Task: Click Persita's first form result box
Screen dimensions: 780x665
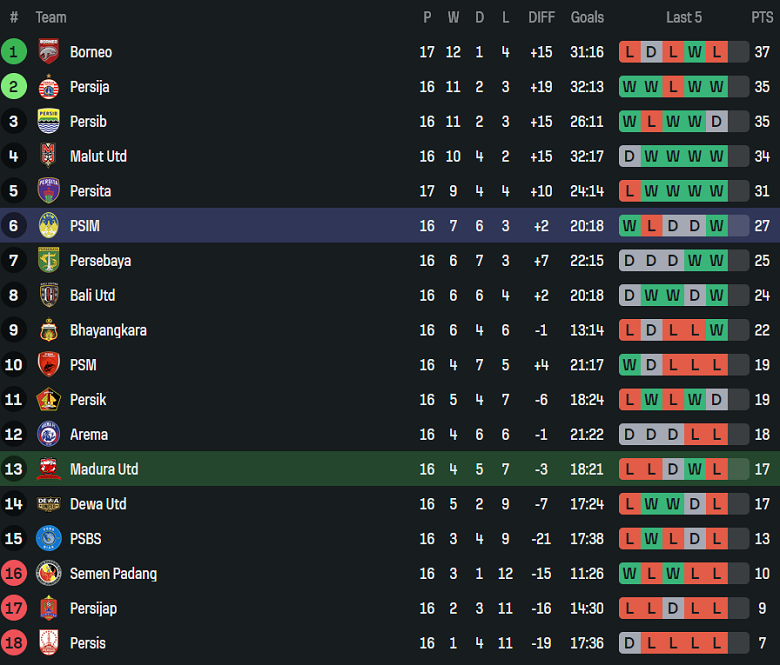Action: (629, 191)
